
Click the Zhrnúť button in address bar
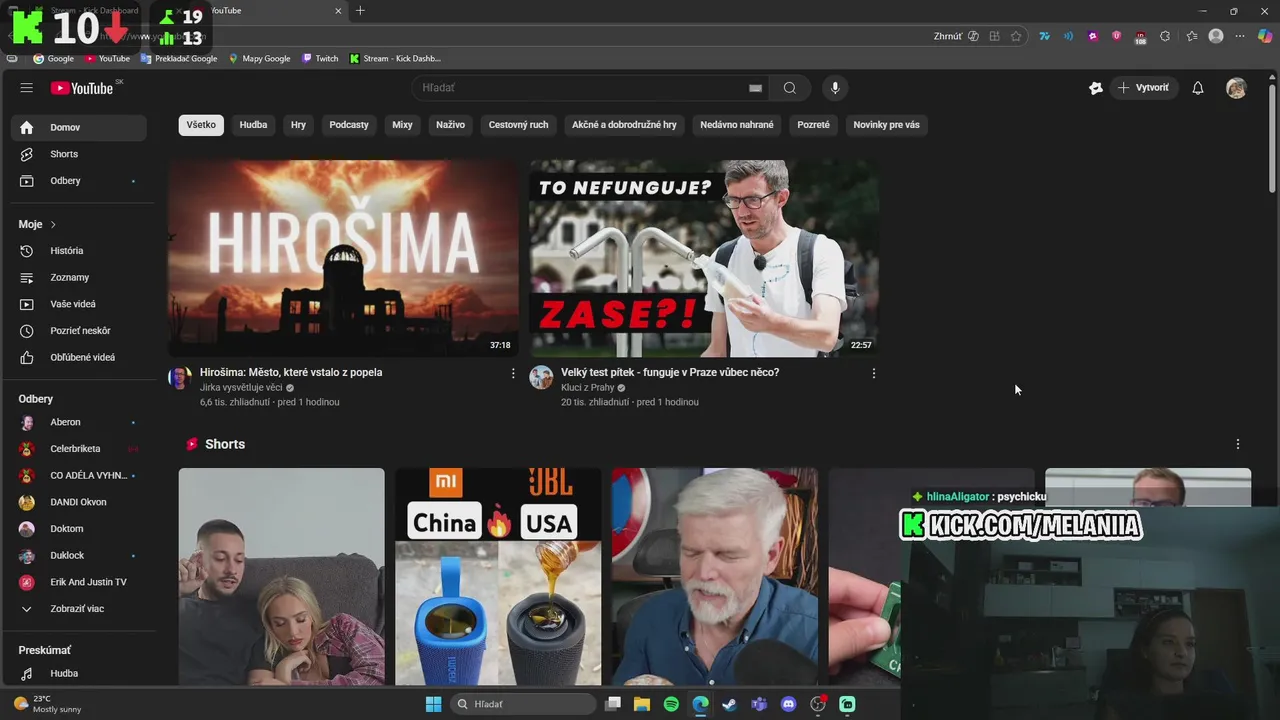tap(948, 36)
